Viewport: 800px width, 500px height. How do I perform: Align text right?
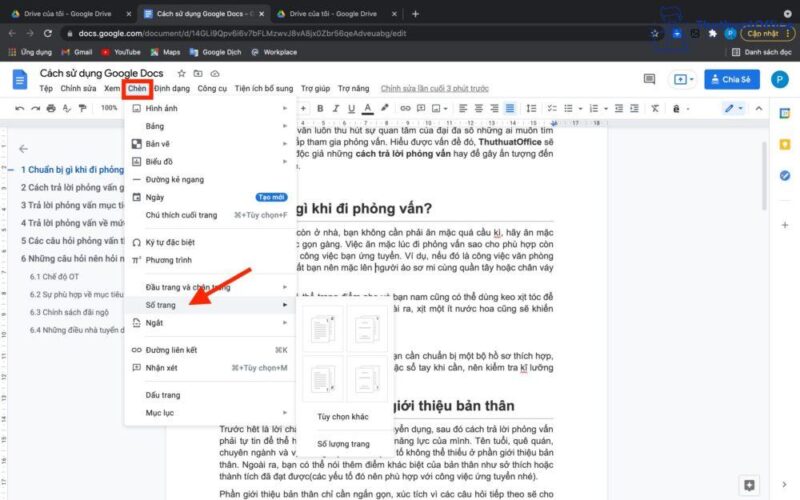[x=494, y=108]
